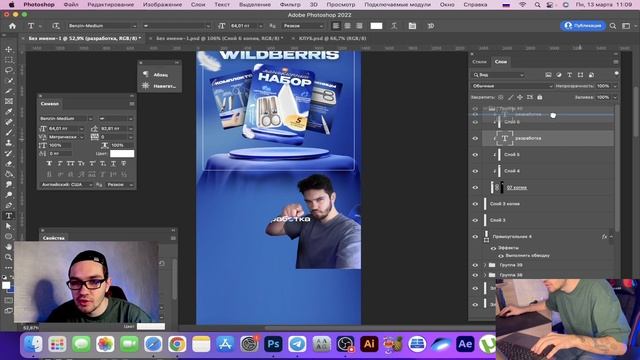
Task: Open language Английский: США dropdown in Символ
Action: click(66, 185)
